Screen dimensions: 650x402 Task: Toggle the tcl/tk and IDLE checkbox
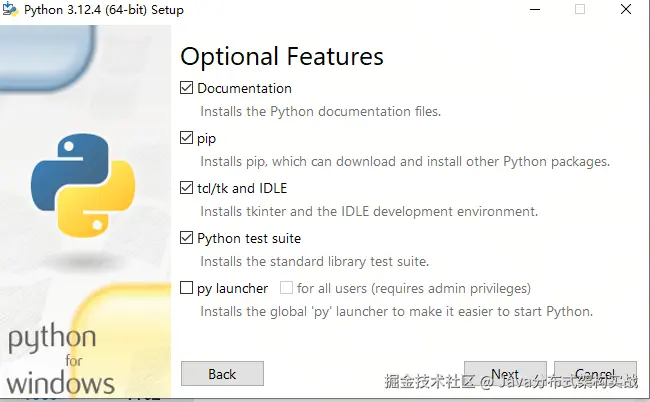[186, 188]
